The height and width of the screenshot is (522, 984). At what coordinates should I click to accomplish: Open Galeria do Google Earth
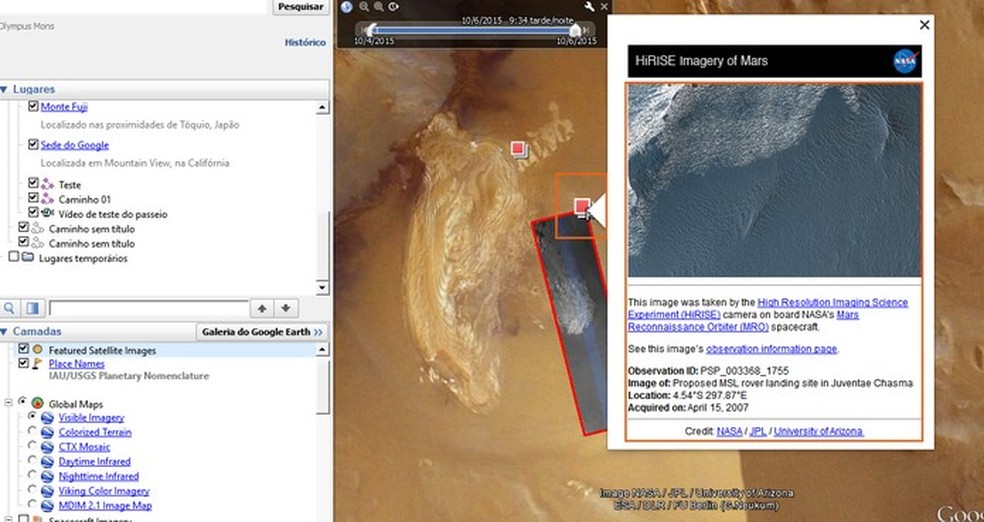click(x=262, y=331)
